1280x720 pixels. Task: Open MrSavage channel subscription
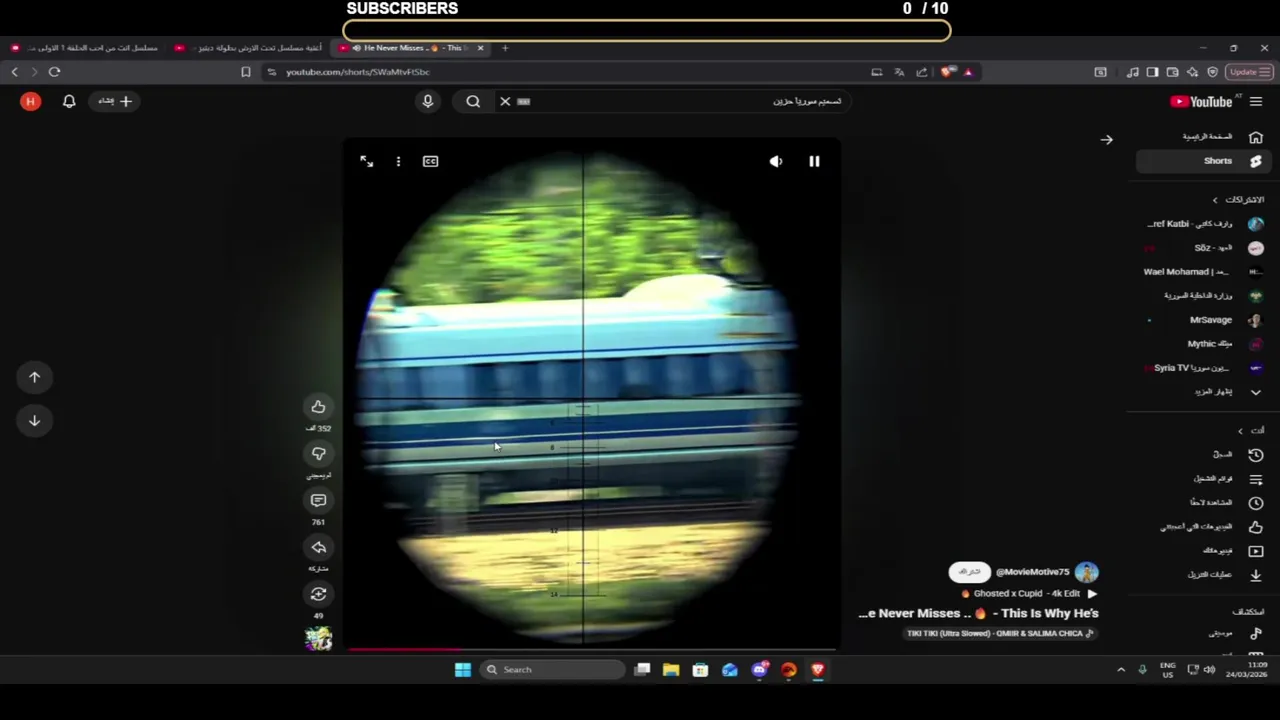(x=1203, y=320)
